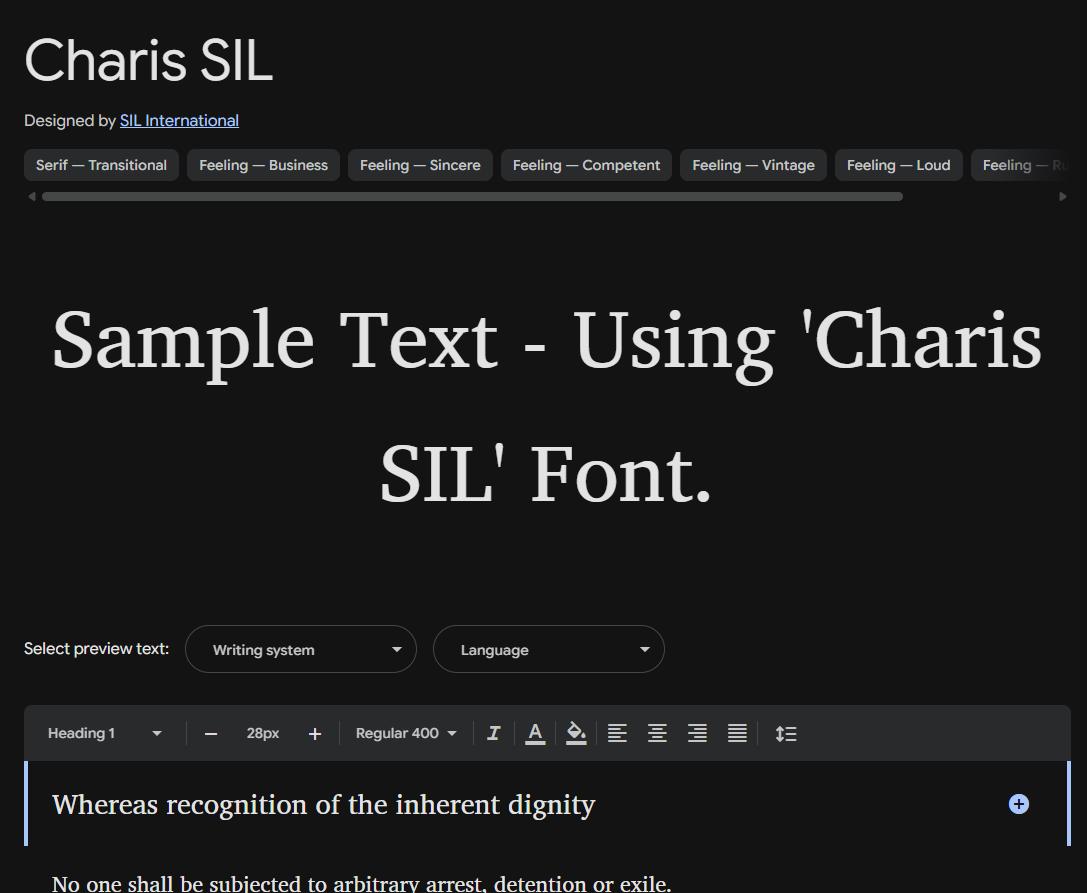1087x893 pixels.
Task: Select the Feeling — Business tag
Action: [263, 165]
